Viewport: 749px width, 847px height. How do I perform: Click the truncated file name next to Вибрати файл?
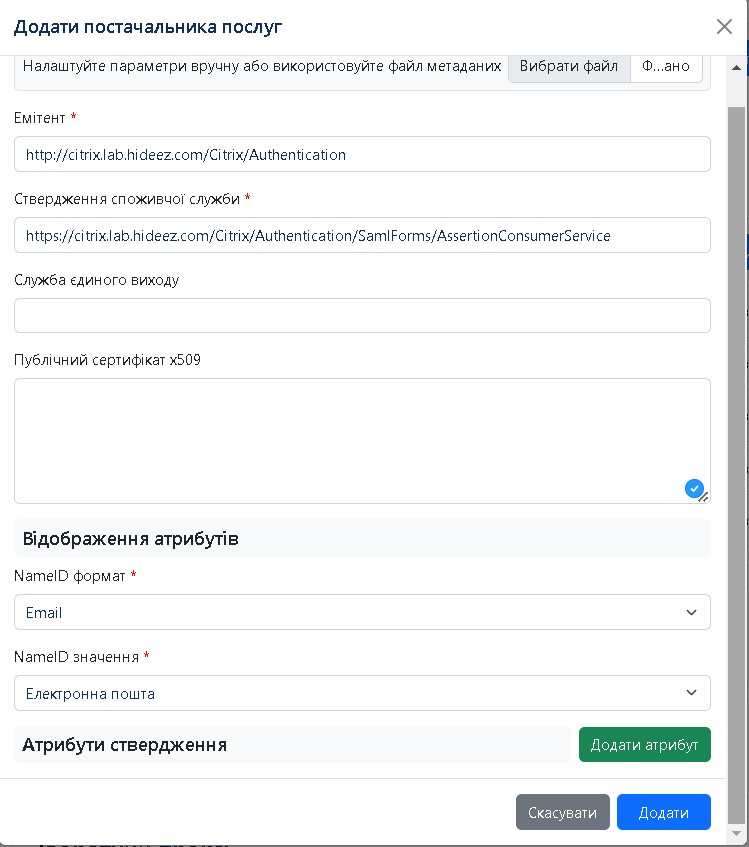click(x=666, y=67)
